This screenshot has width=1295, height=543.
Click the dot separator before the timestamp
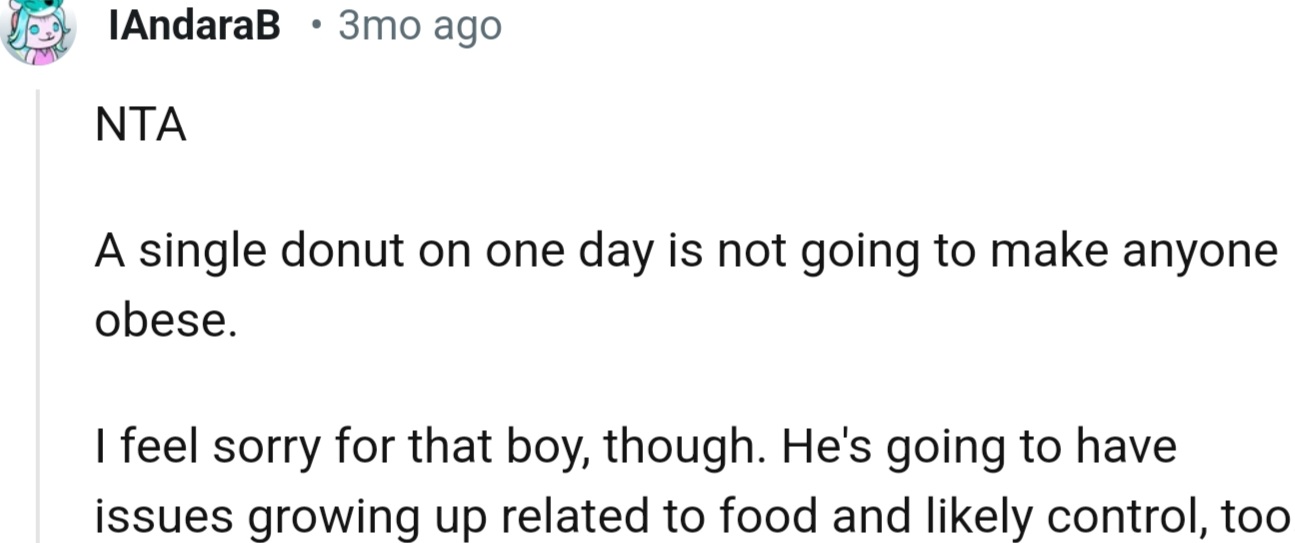315,27
